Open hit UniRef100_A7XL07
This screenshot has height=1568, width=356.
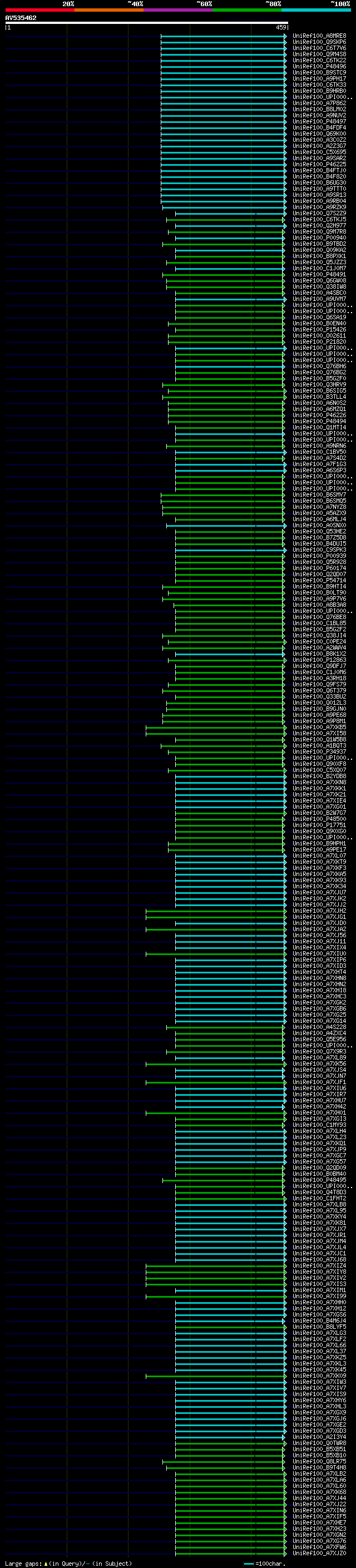[319, 856]
